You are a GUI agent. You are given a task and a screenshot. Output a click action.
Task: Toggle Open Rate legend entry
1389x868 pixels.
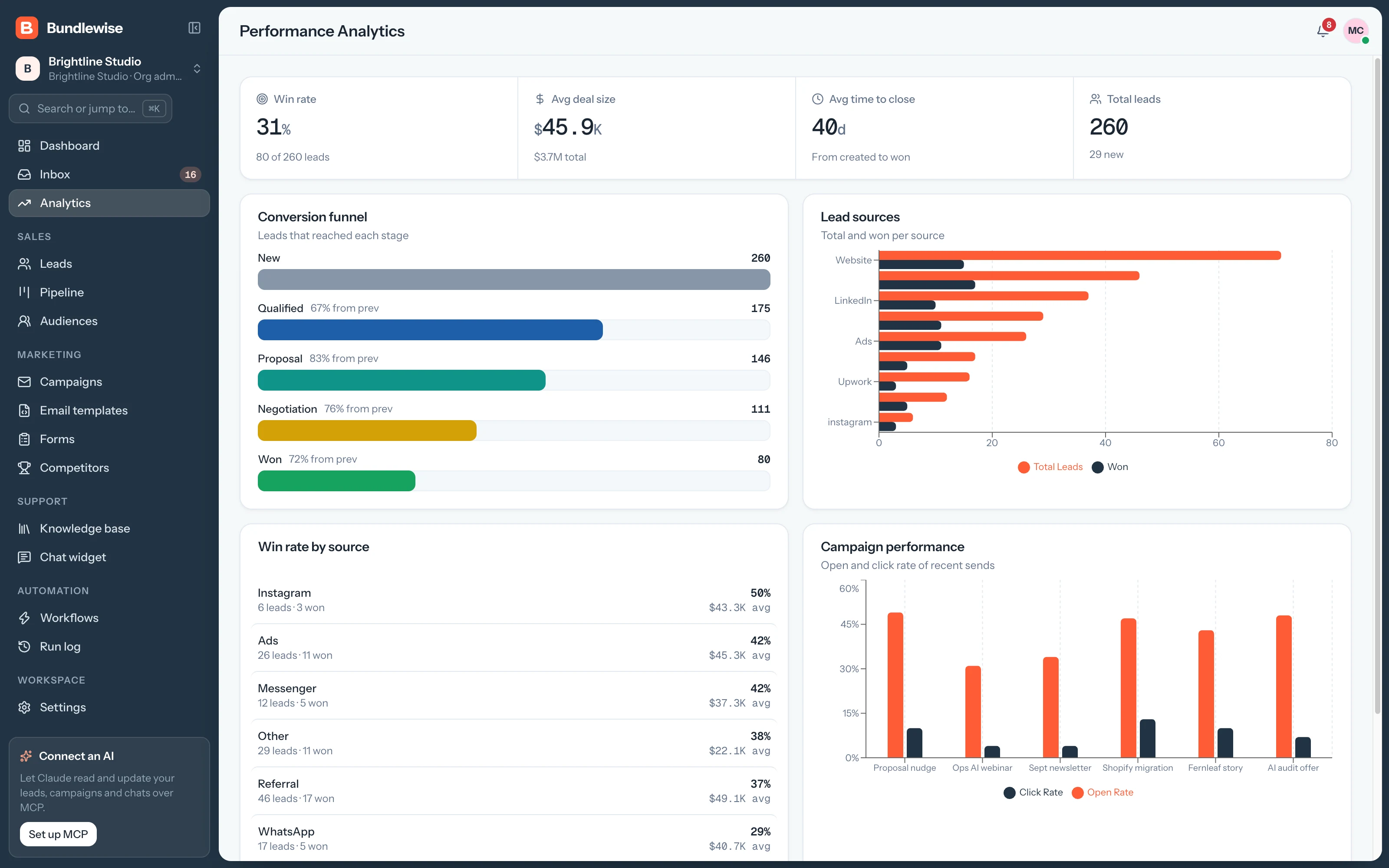tap(1102, 792)
